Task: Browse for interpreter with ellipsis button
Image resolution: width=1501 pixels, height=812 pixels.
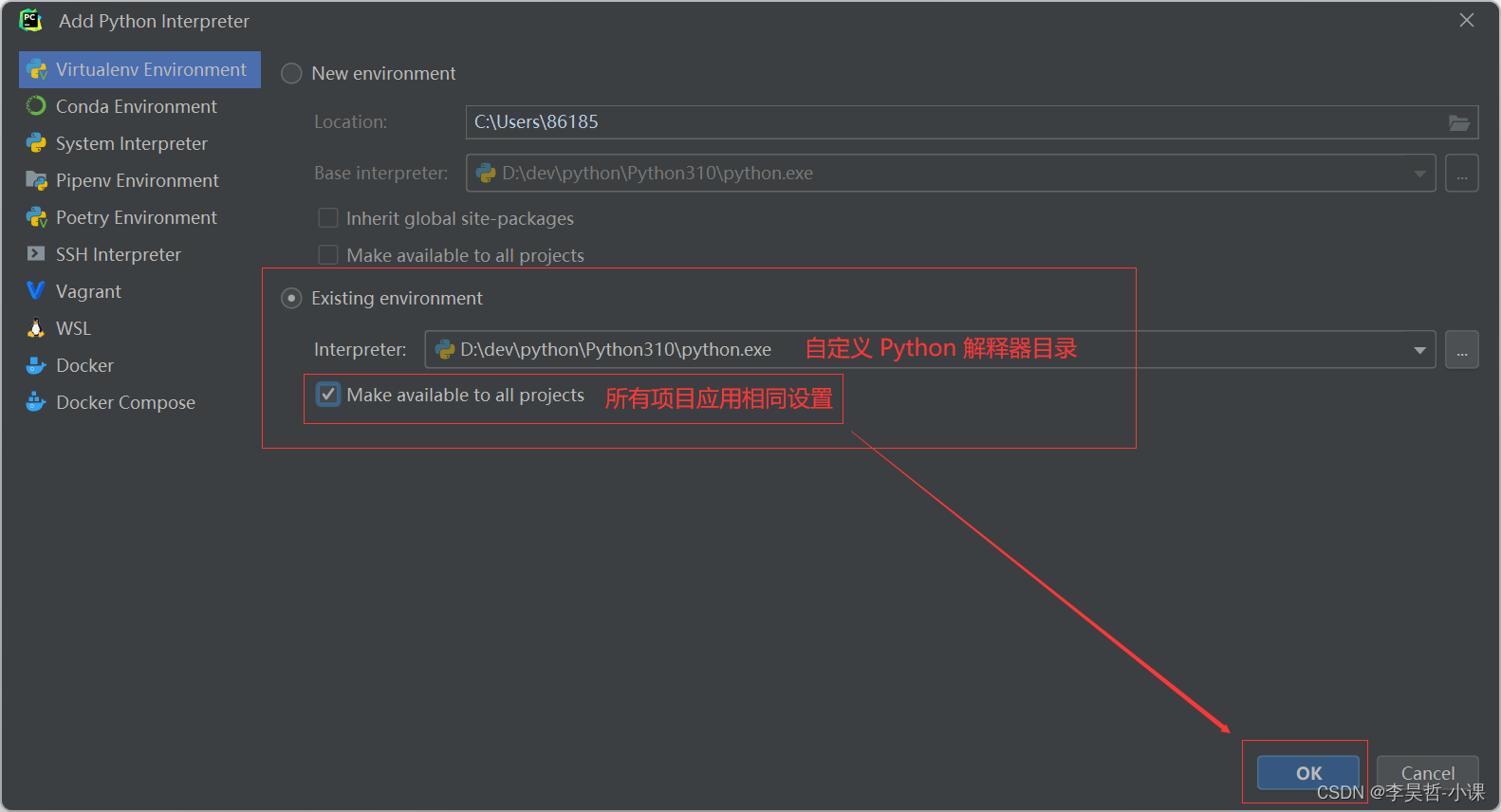Action: coord(1462,350)
